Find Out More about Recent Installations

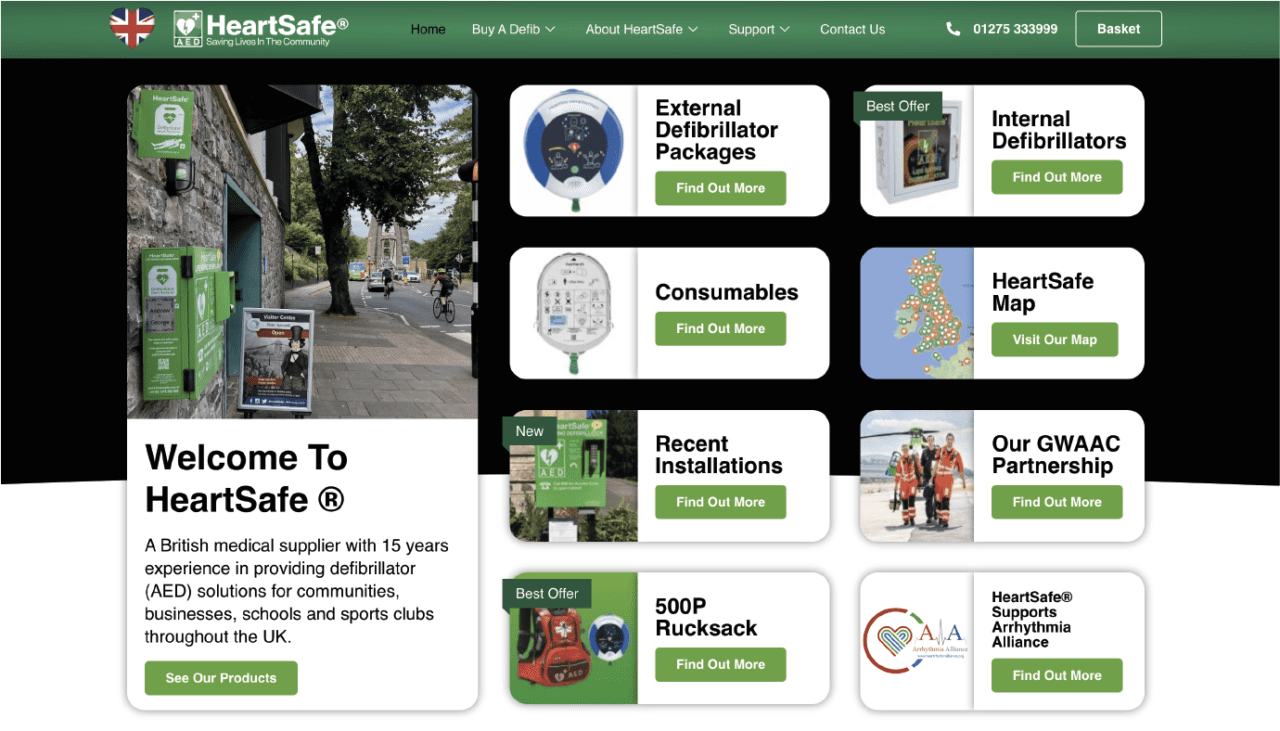click(720, 502)
